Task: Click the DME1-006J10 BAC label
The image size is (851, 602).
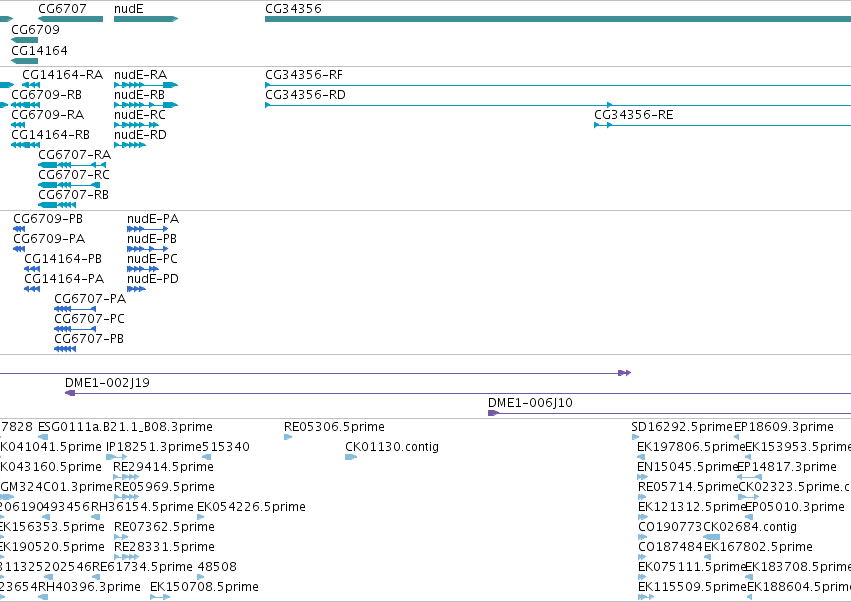Action: pyautogui.click(x=530, y=403)
